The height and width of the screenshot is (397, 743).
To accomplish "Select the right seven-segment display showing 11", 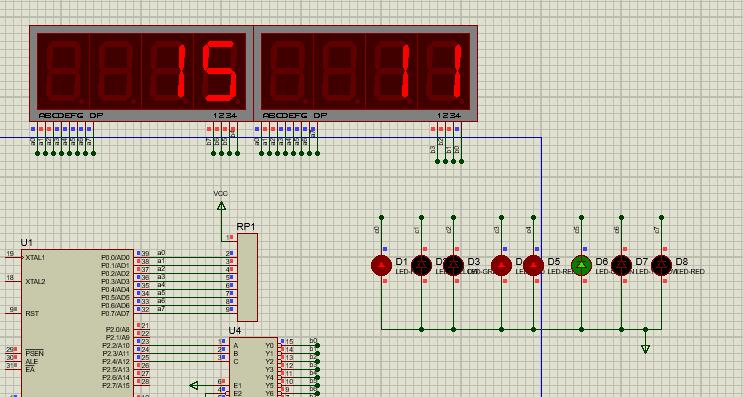I will click(x=365, y=72).
